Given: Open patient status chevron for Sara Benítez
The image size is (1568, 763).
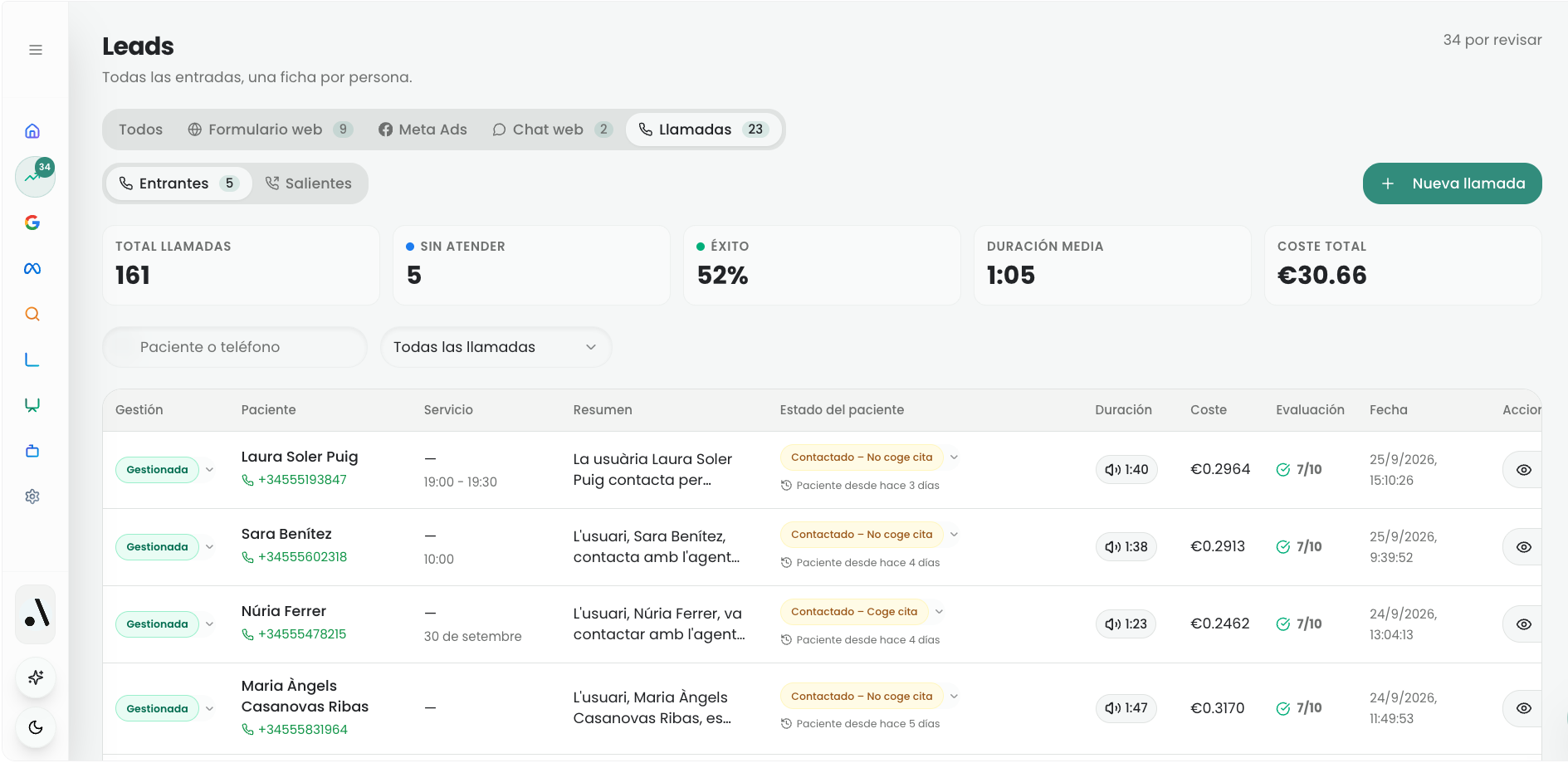Looking at the screenshot, I should coord(955,535).
